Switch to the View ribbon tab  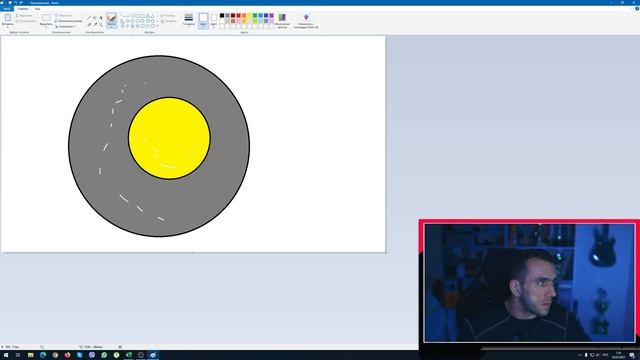[37, 9]
